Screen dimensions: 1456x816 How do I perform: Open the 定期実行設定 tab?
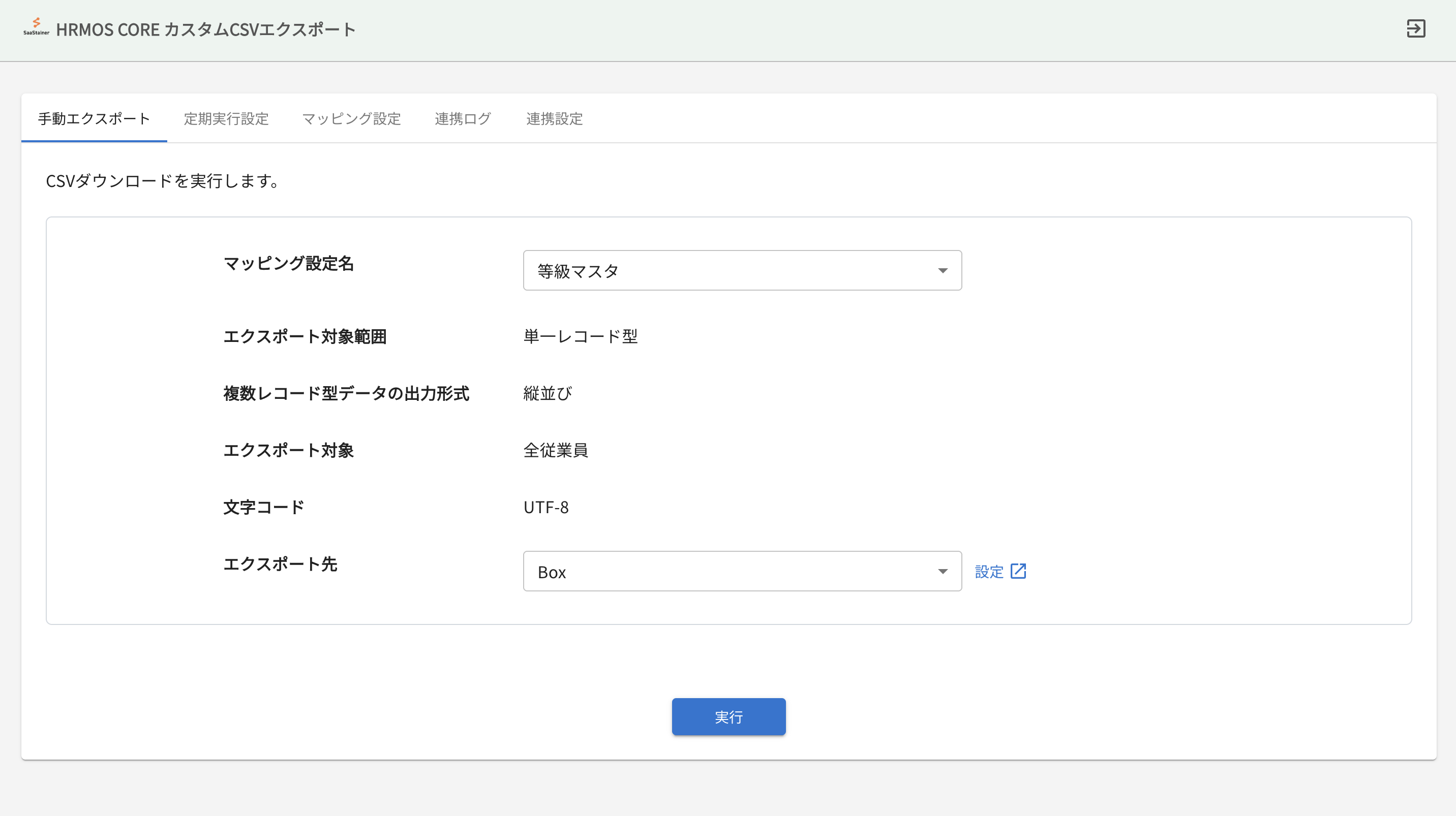[226, 118]
